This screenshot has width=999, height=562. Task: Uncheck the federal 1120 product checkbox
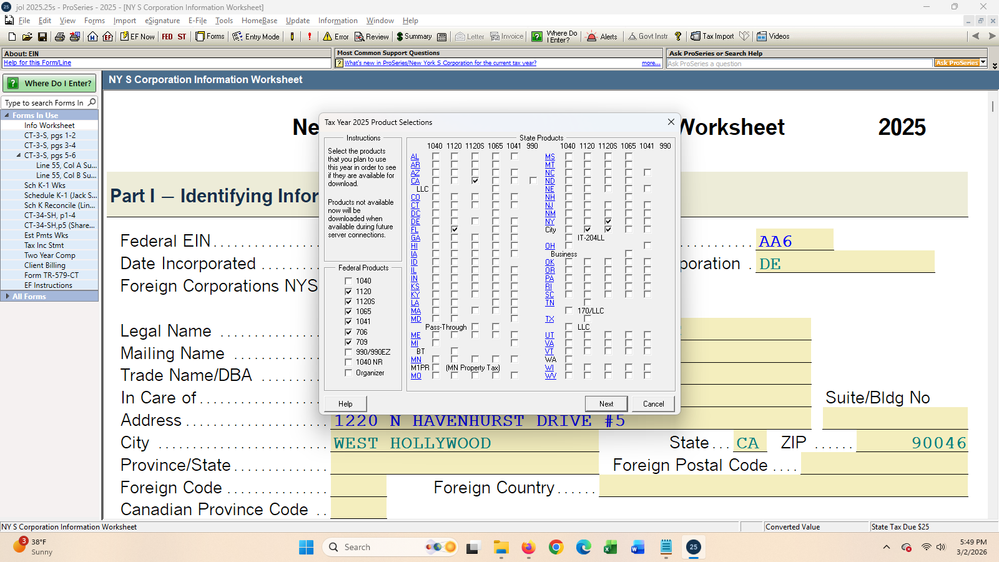[x=348, y=291]
